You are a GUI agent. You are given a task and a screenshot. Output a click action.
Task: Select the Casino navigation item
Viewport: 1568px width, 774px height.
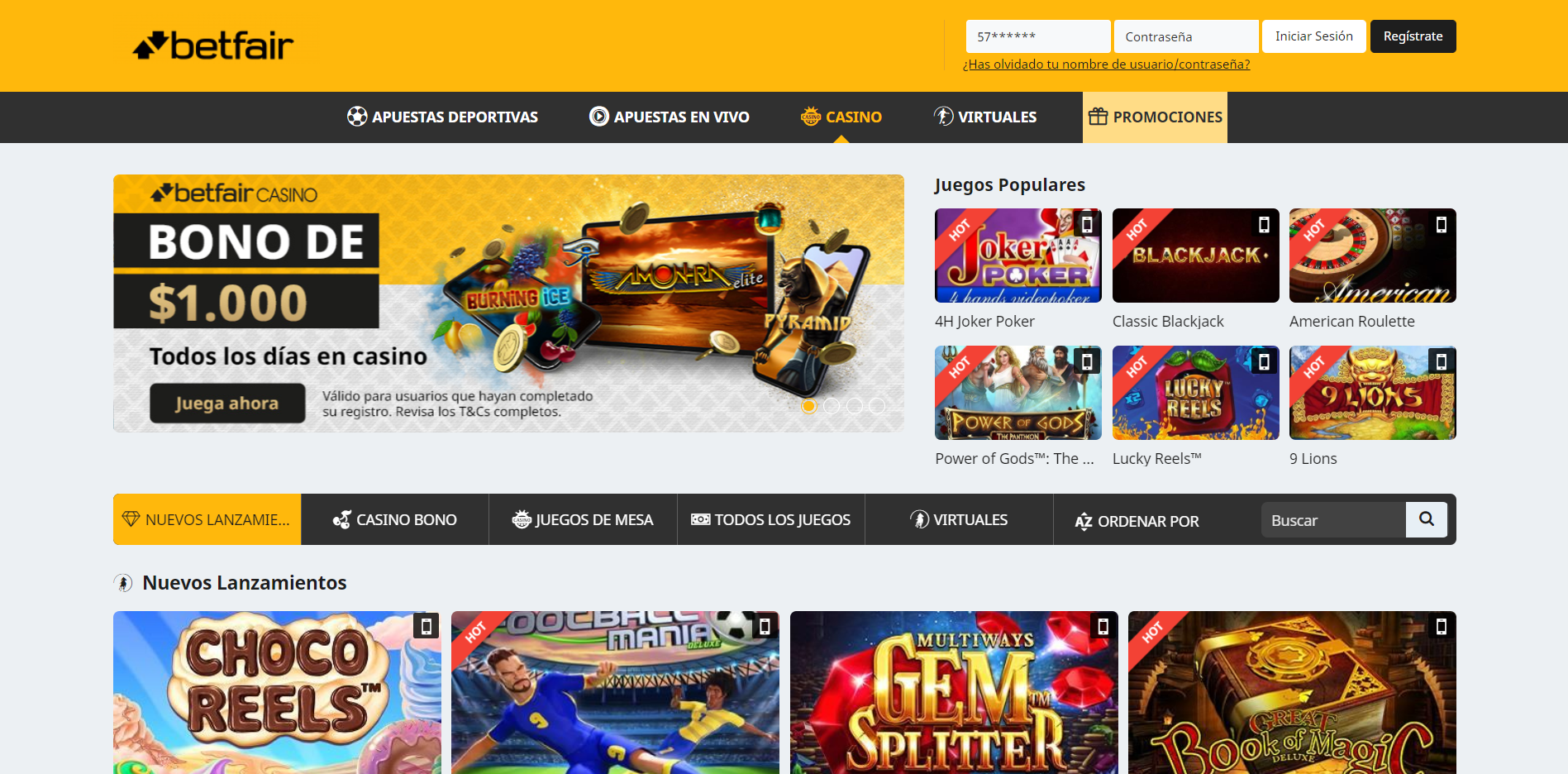tap(841, 117)
